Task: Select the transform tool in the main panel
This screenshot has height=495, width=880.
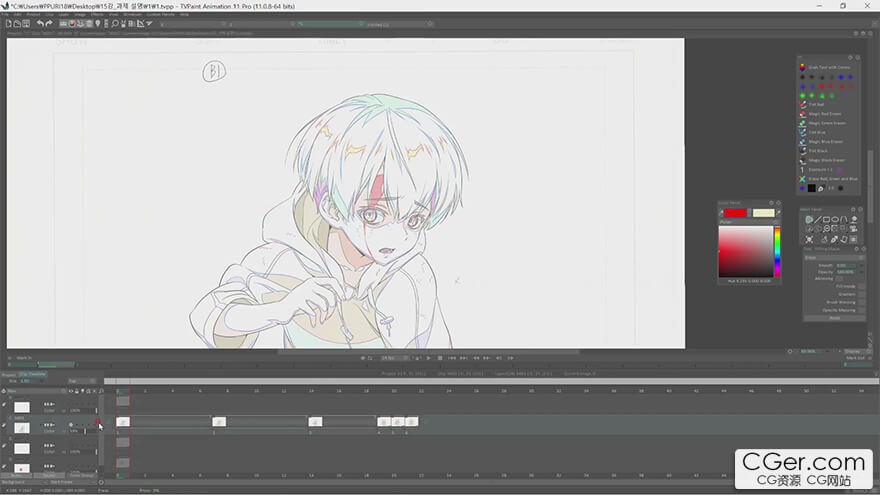Action: [809, 240]
